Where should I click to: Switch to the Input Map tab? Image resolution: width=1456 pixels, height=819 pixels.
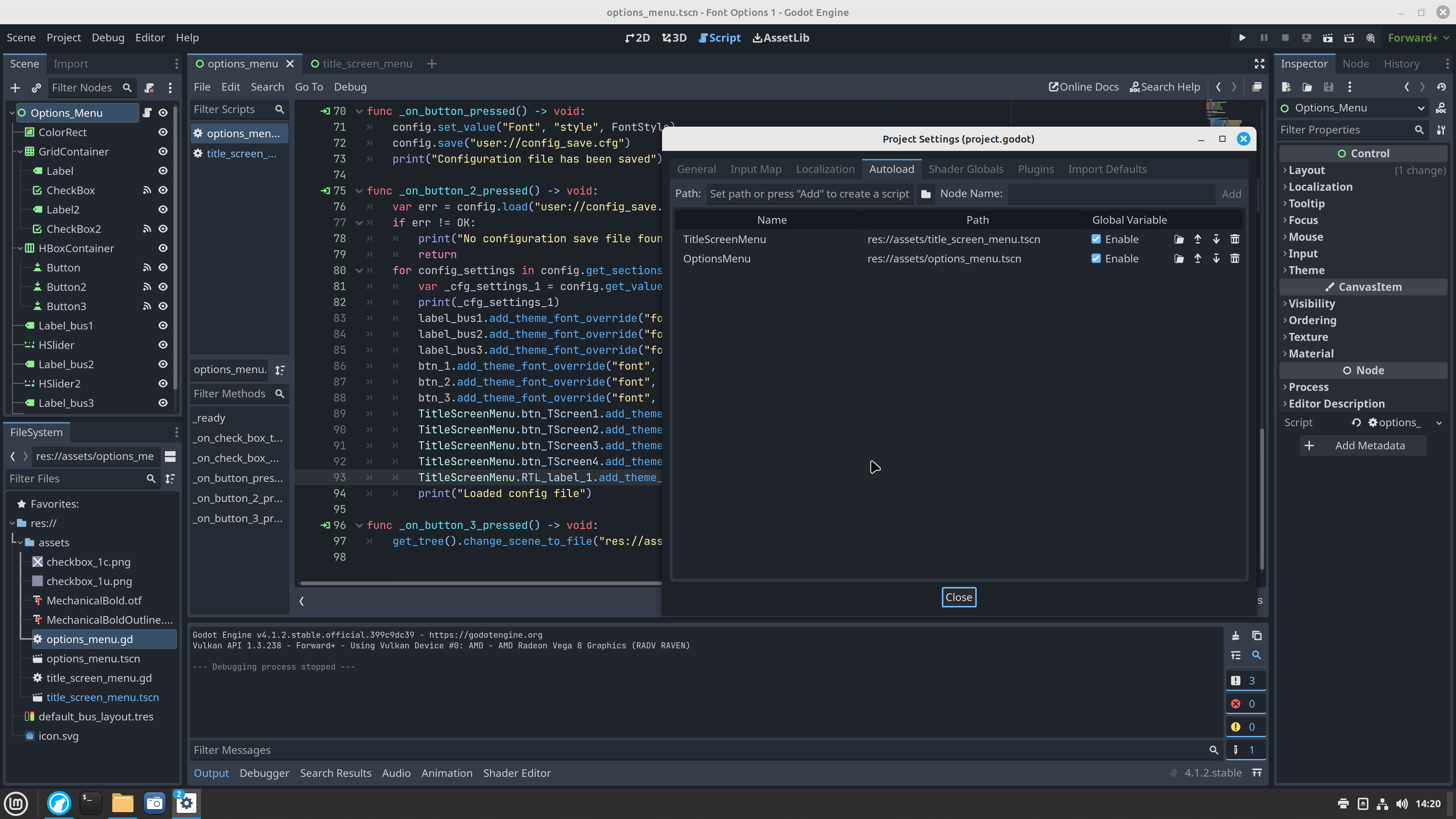click(756, 169)
